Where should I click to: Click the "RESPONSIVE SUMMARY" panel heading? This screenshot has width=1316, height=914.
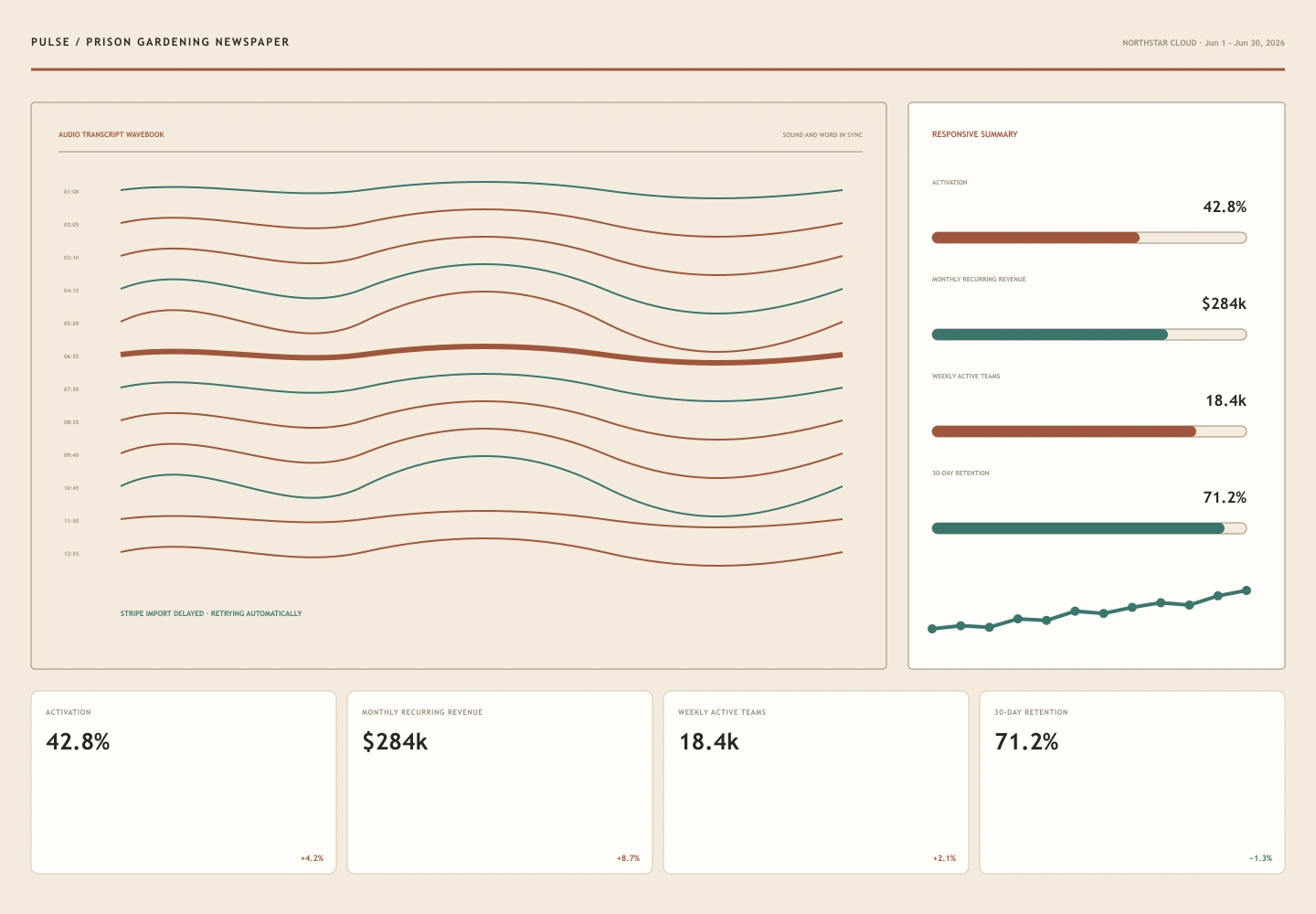coord(974,134)
